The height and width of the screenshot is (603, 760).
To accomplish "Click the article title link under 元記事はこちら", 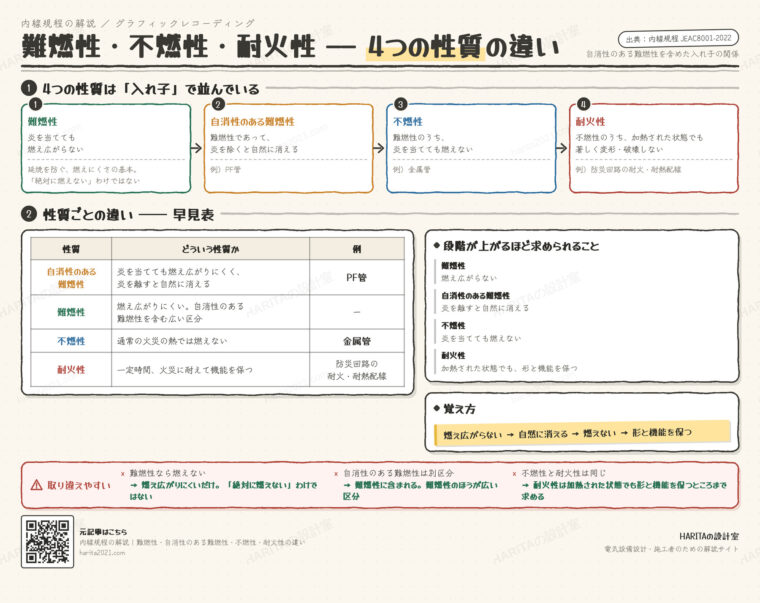I will point(192,542).
